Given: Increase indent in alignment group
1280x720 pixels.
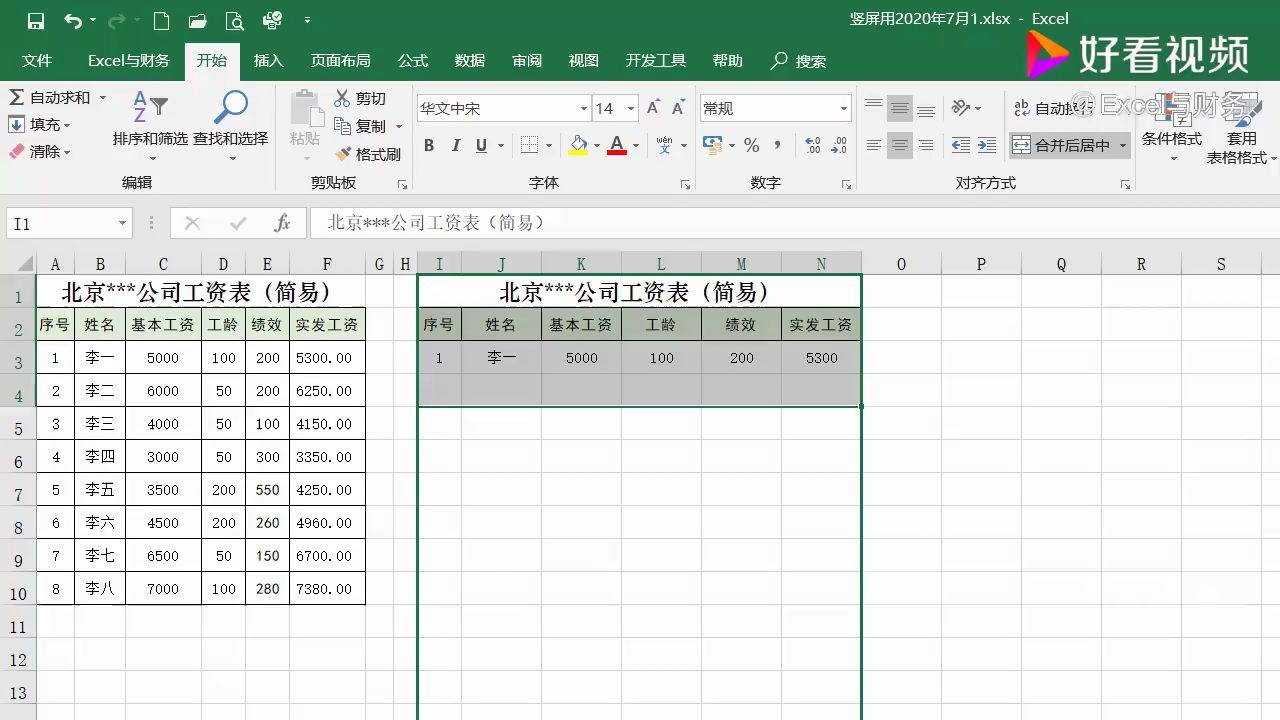Looking at the screenshot, I should (987, 145).
